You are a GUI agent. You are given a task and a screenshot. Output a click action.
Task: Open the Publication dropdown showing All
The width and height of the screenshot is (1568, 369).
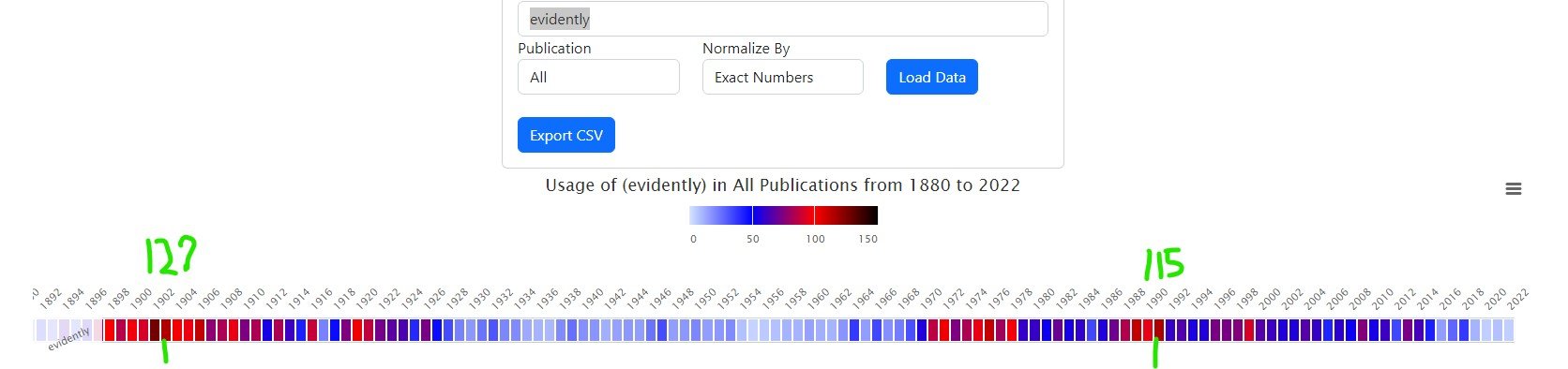598,77
